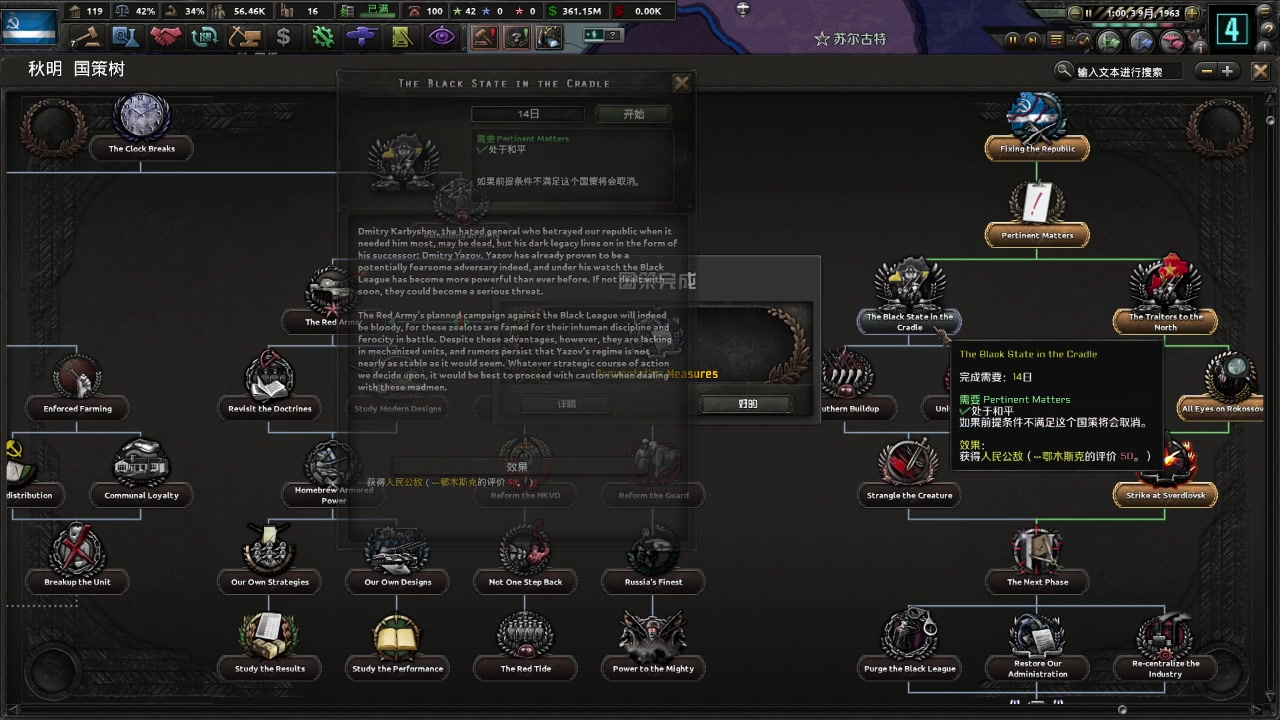Image resolution: width=1280 pixels, height=720 pixels.
Task: Click the 详细 details button
Action: 566,404
